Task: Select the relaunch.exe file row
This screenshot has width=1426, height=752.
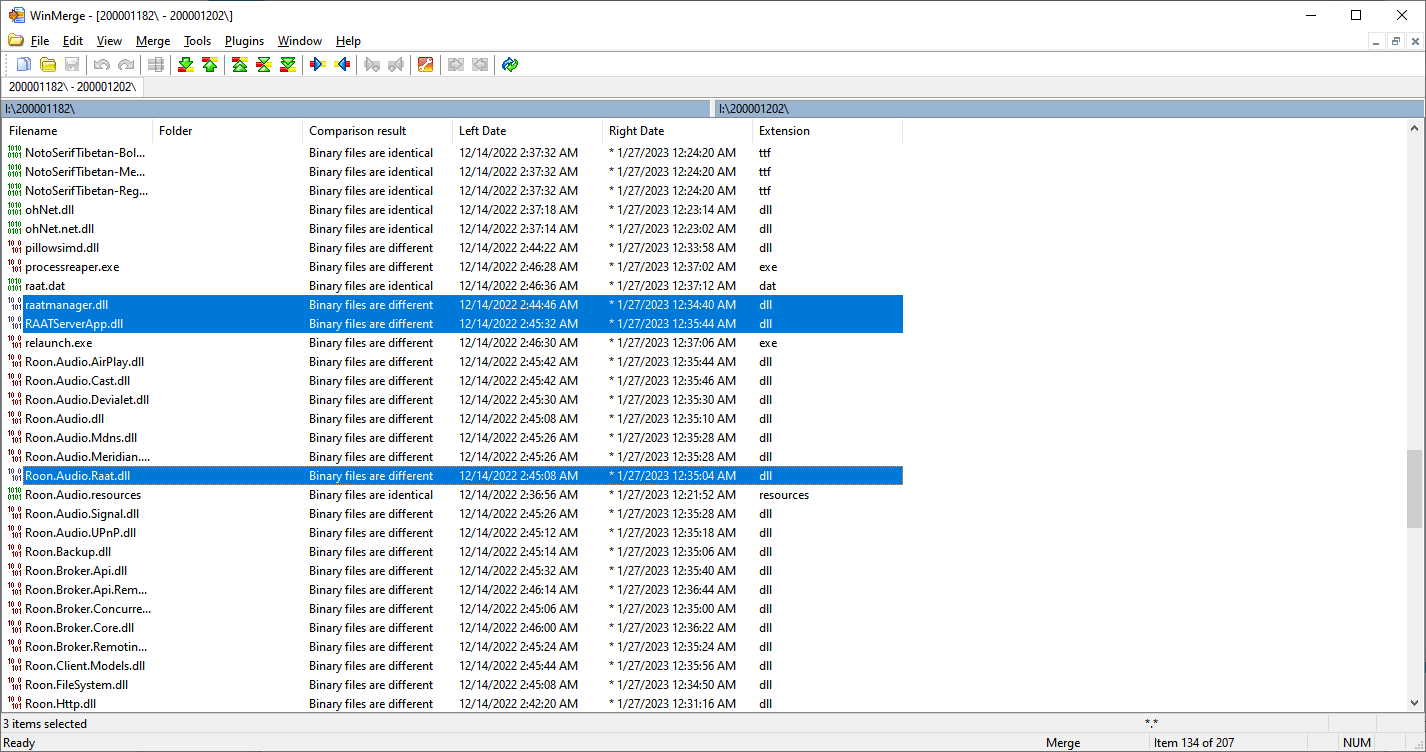Action: coord(58,343)
